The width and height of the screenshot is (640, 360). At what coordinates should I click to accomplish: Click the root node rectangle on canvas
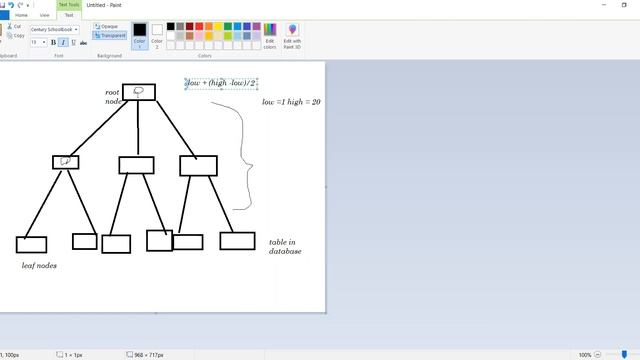[139, 92]
